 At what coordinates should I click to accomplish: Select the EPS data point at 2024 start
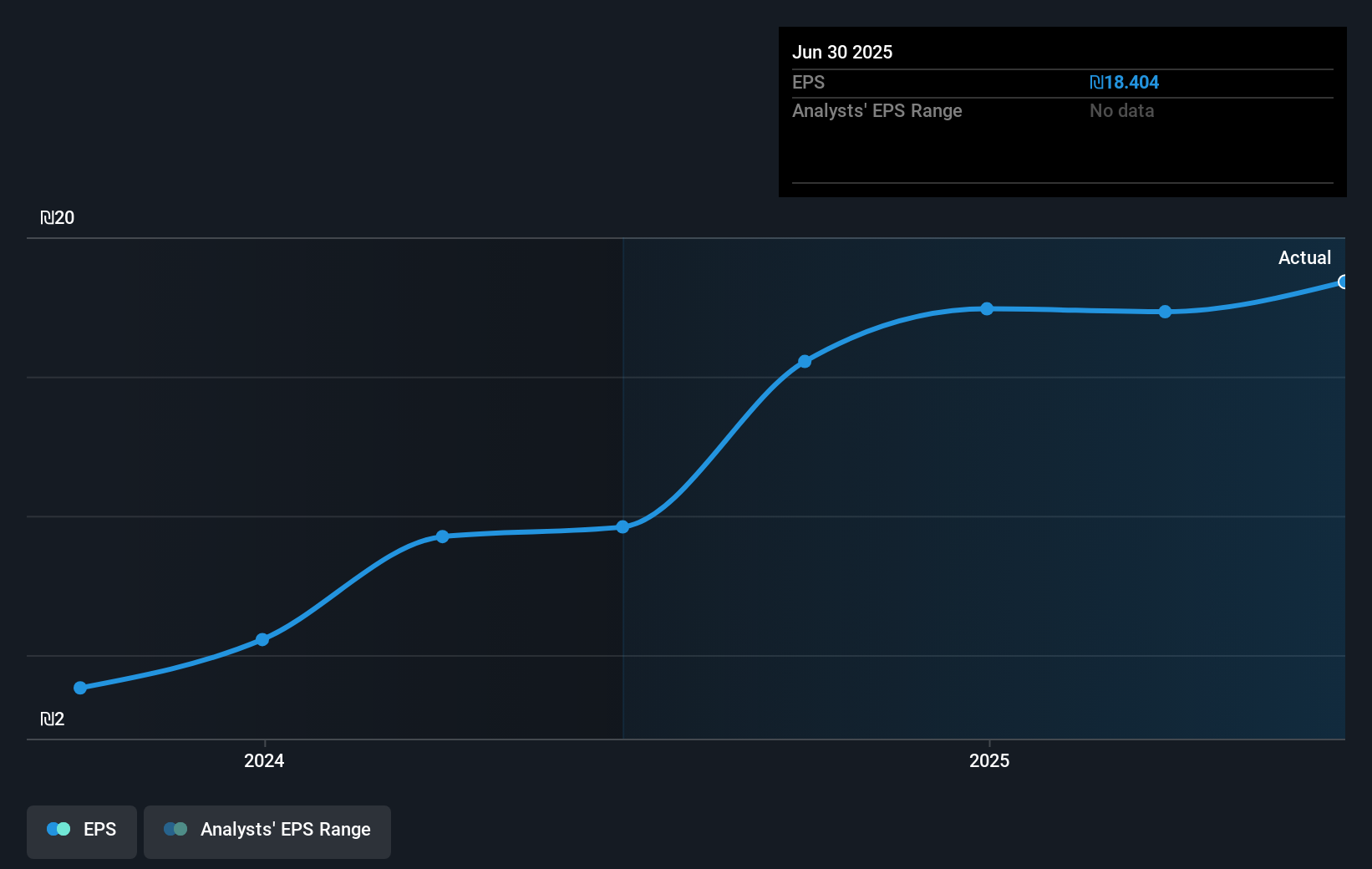coord(262,639)
